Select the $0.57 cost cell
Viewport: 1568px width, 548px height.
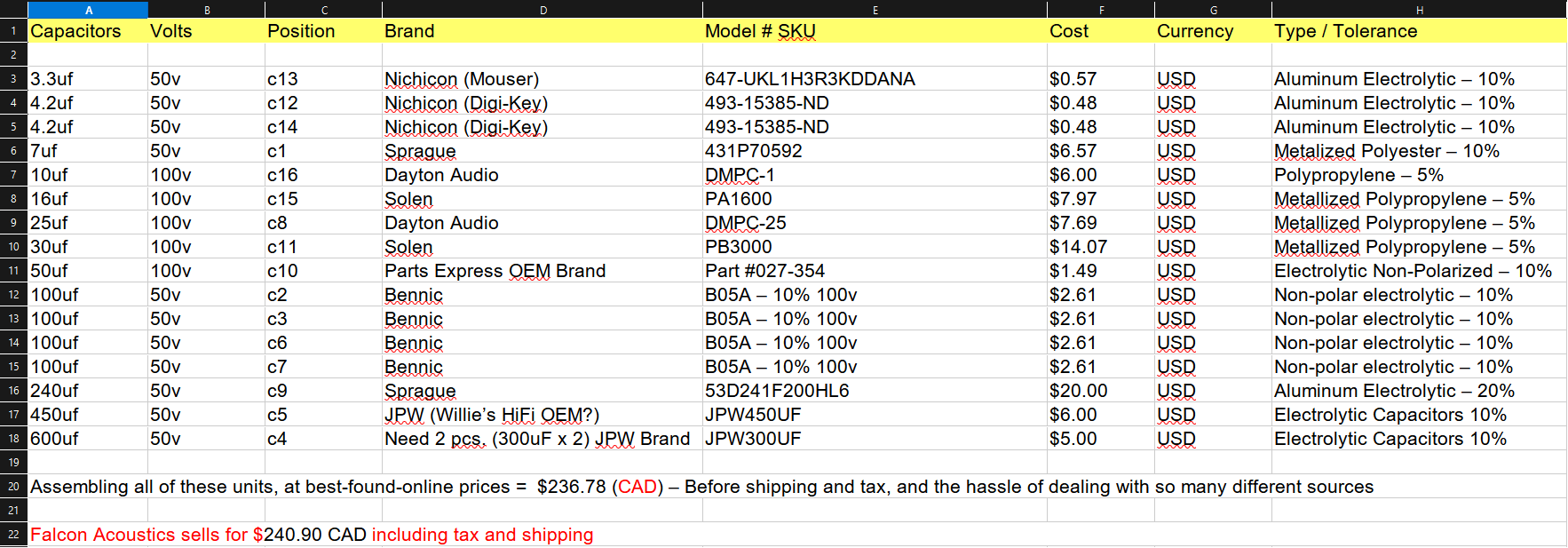(1101, 79)
